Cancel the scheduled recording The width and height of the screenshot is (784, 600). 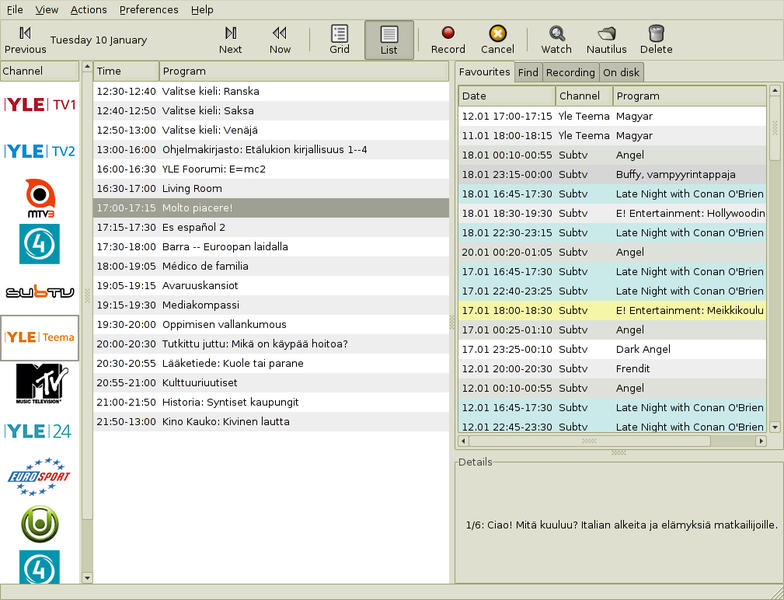(x=498, y=40)
